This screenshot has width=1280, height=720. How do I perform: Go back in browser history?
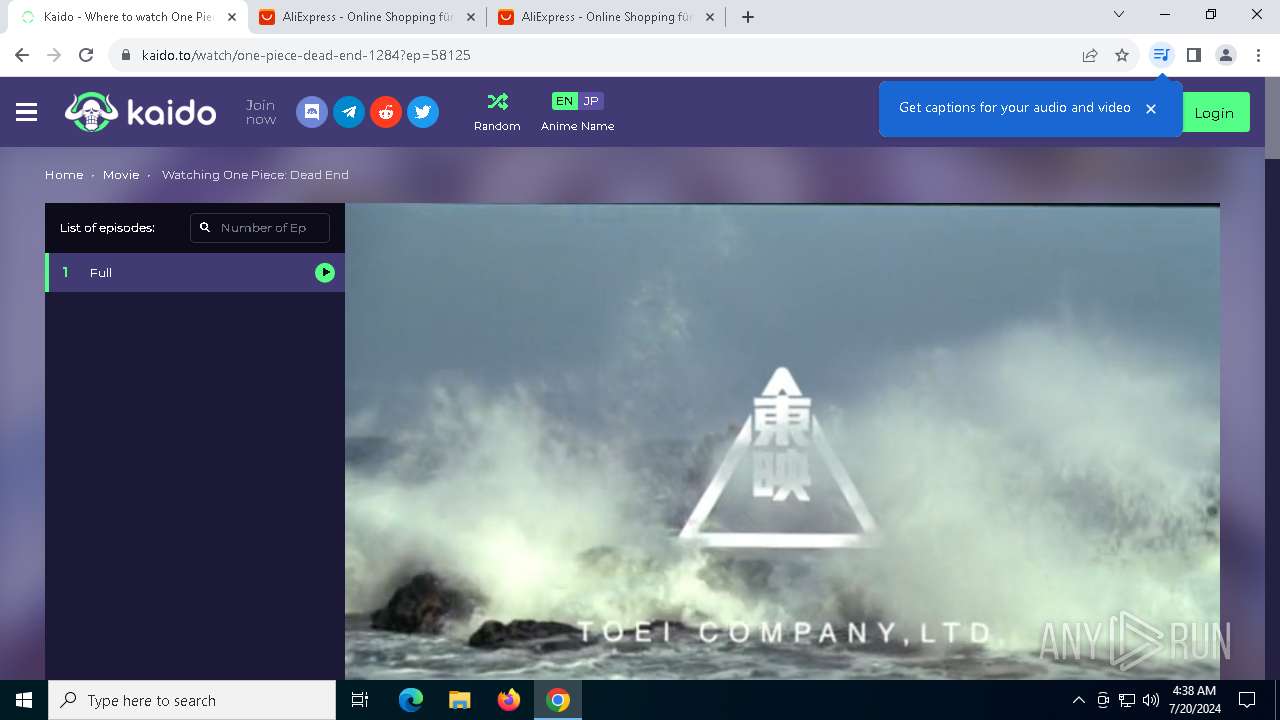(x=22, y=55)
